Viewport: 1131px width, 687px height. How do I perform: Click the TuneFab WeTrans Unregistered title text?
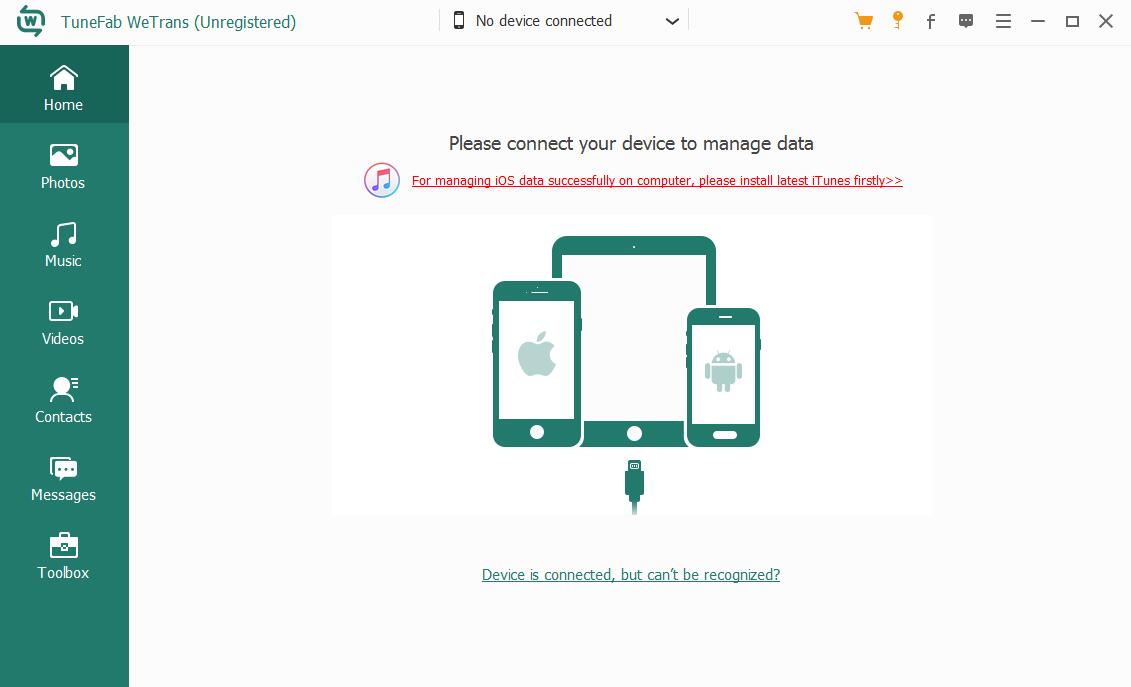click(180, 21)
